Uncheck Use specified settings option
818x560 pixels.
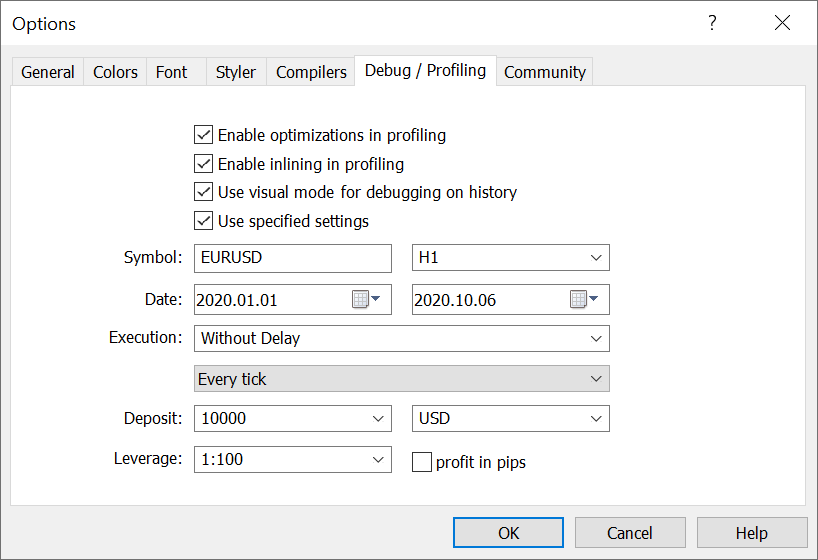(204, 221)
